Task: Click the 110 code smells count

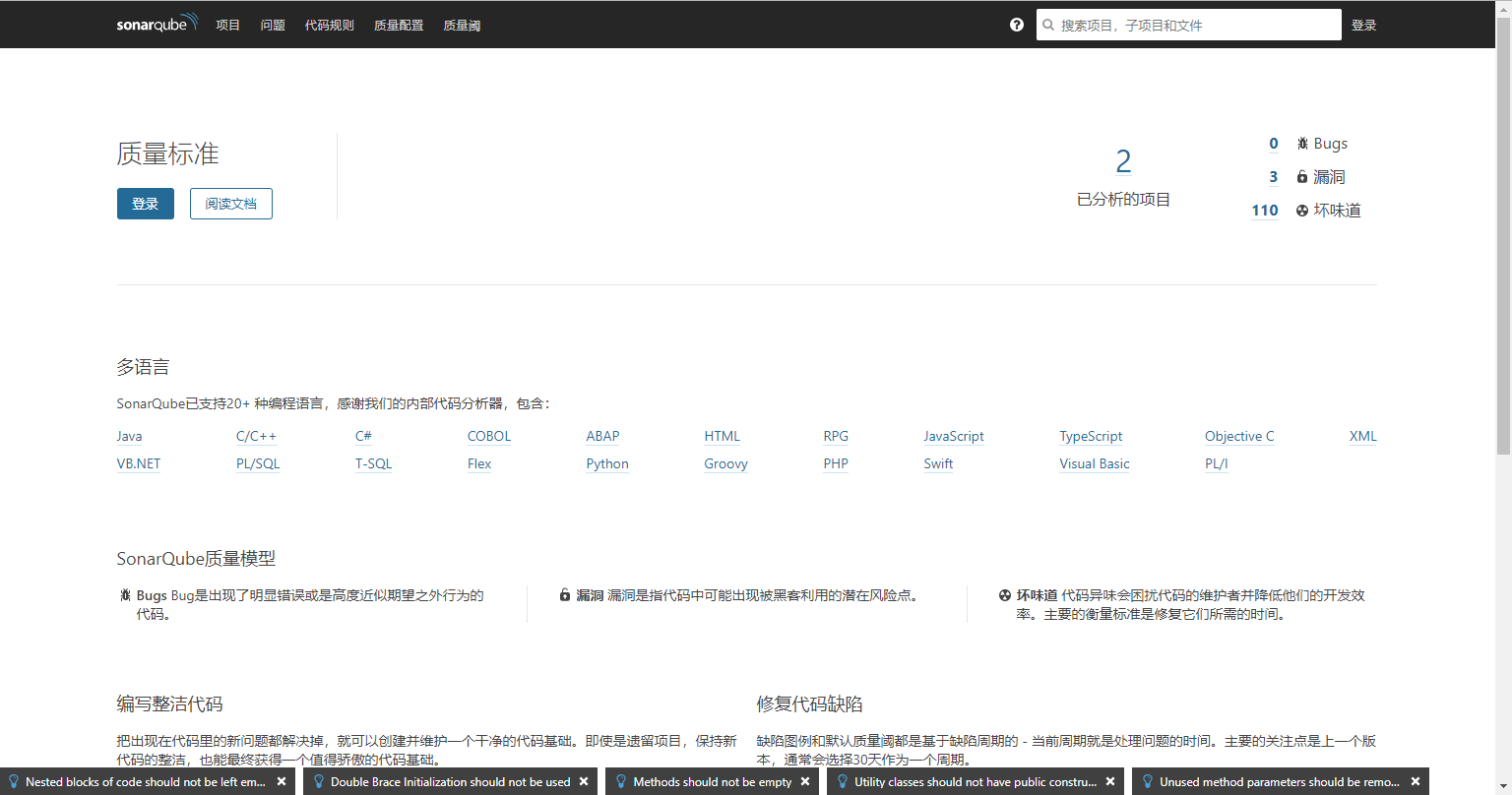Action: (1265, 211)
